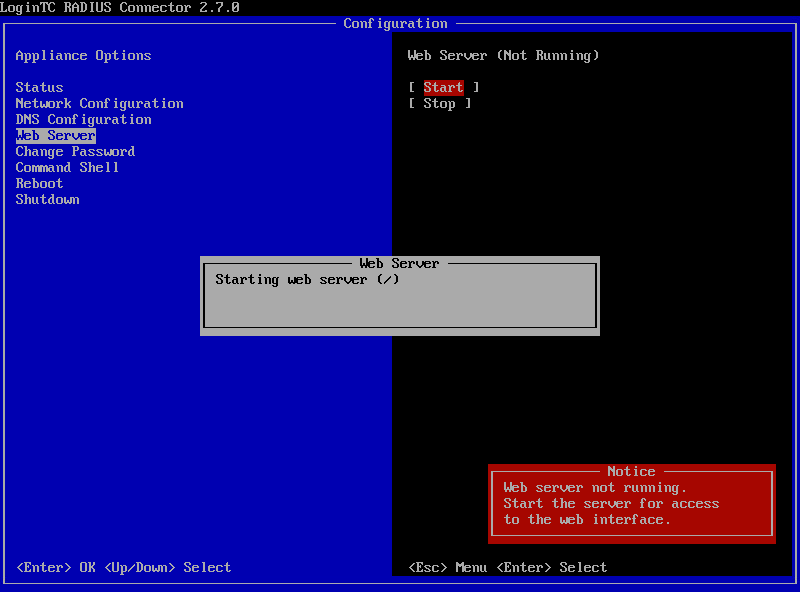Click the Start web server button
This screenshot has height=592, width=800.
[443, 87]
